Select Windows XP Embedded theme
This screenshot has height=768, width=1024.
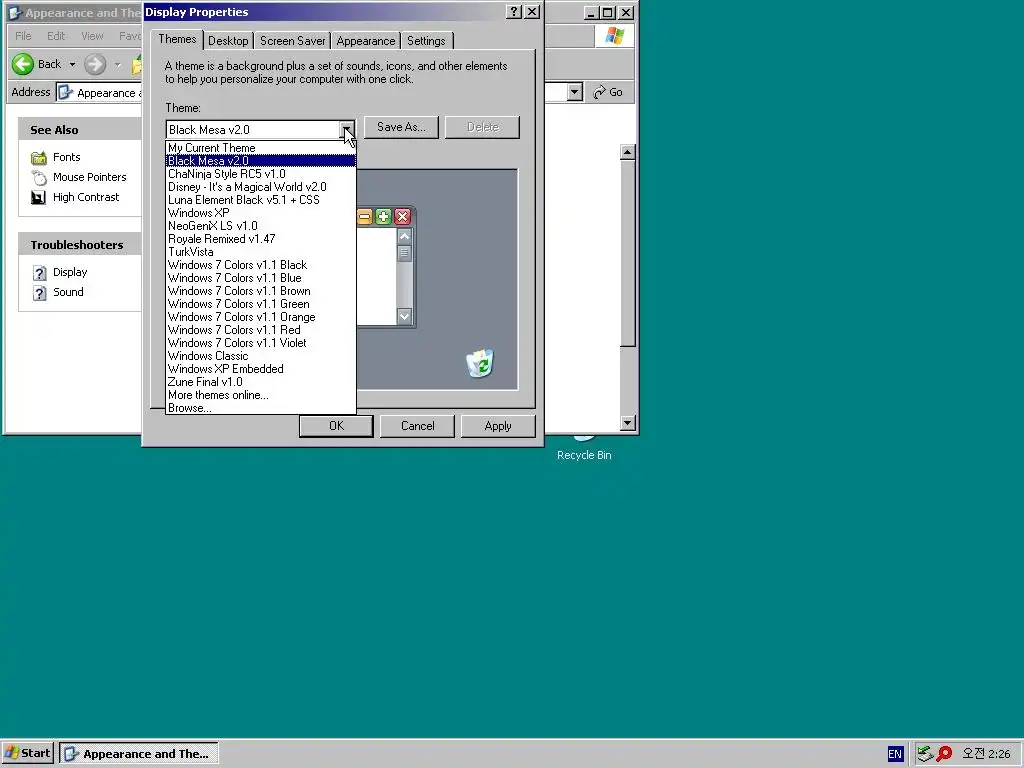[x=261, y=370]
